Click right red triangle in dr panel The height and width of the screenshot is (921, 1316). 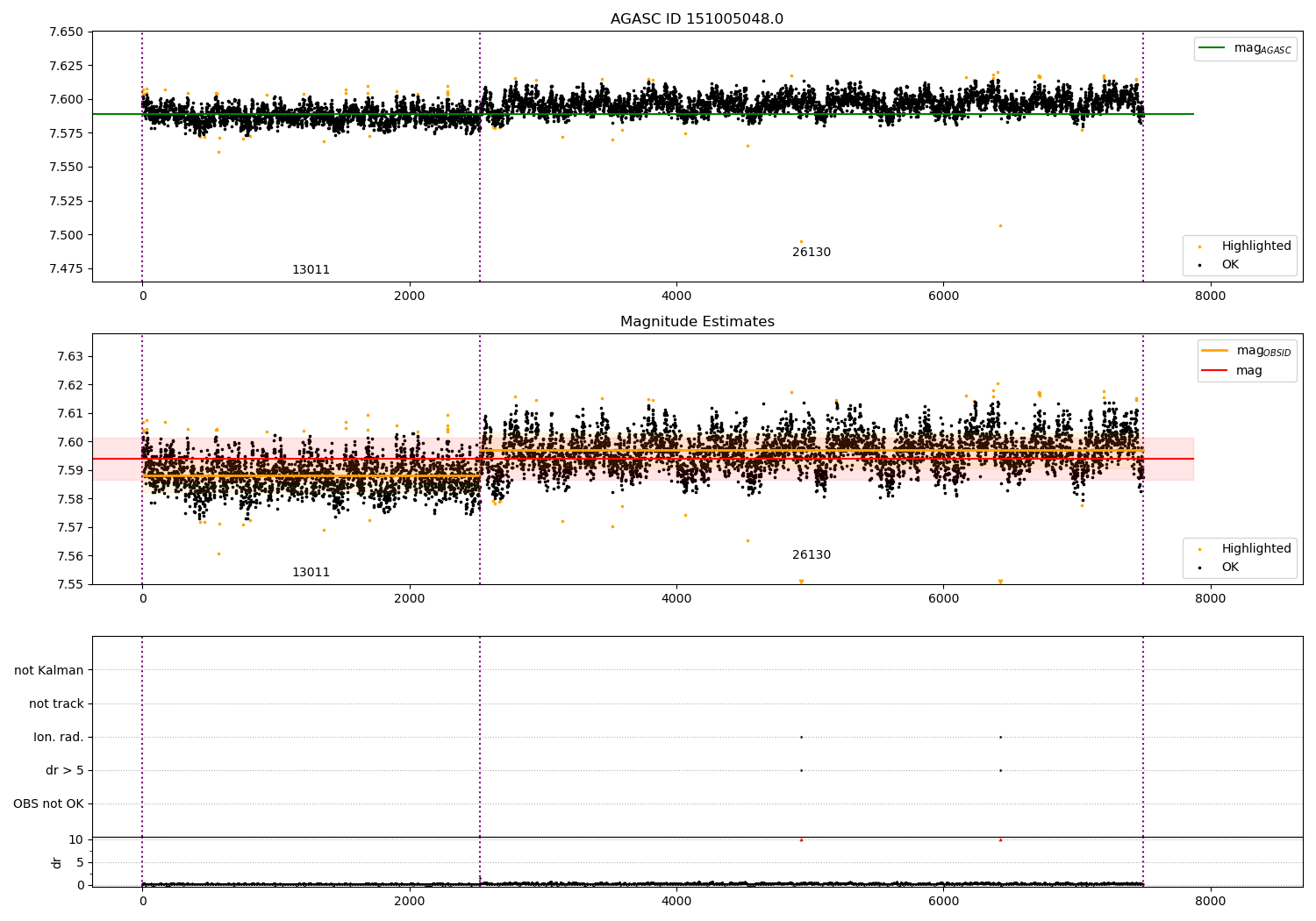coord(1000,839)
